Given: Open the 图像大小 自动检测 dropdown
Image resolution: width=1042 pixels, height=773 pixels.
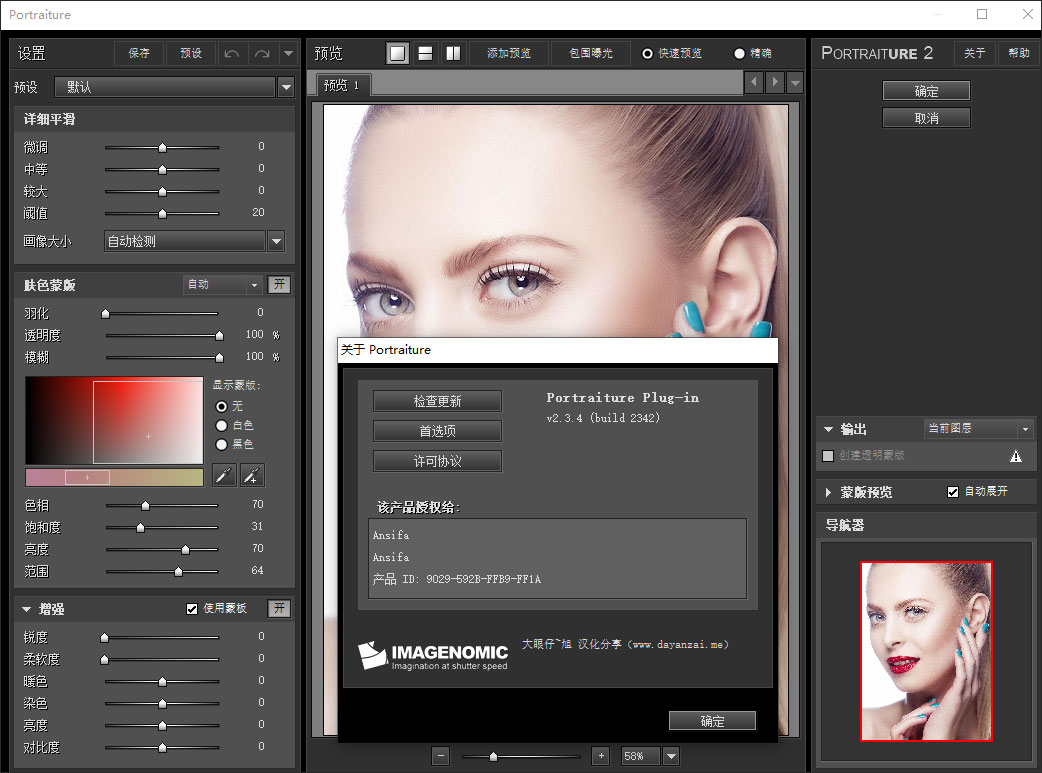Looking at the screenshot, I should [x=276, y=241].
